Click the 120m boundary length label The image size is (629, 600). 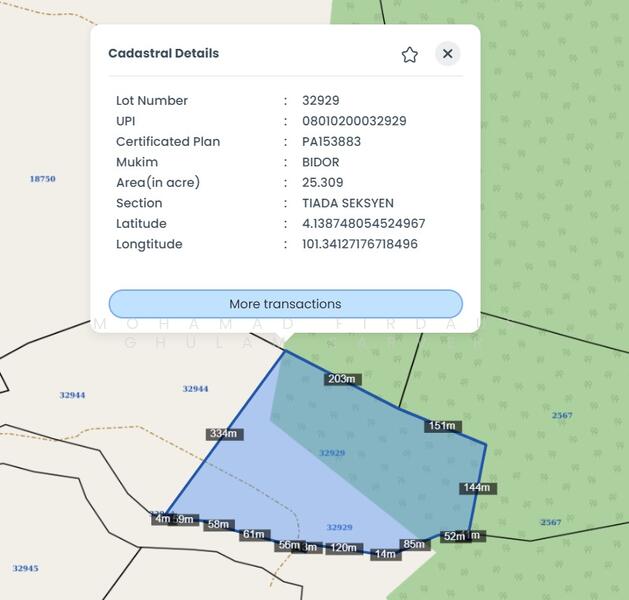[x=343, y=548]
